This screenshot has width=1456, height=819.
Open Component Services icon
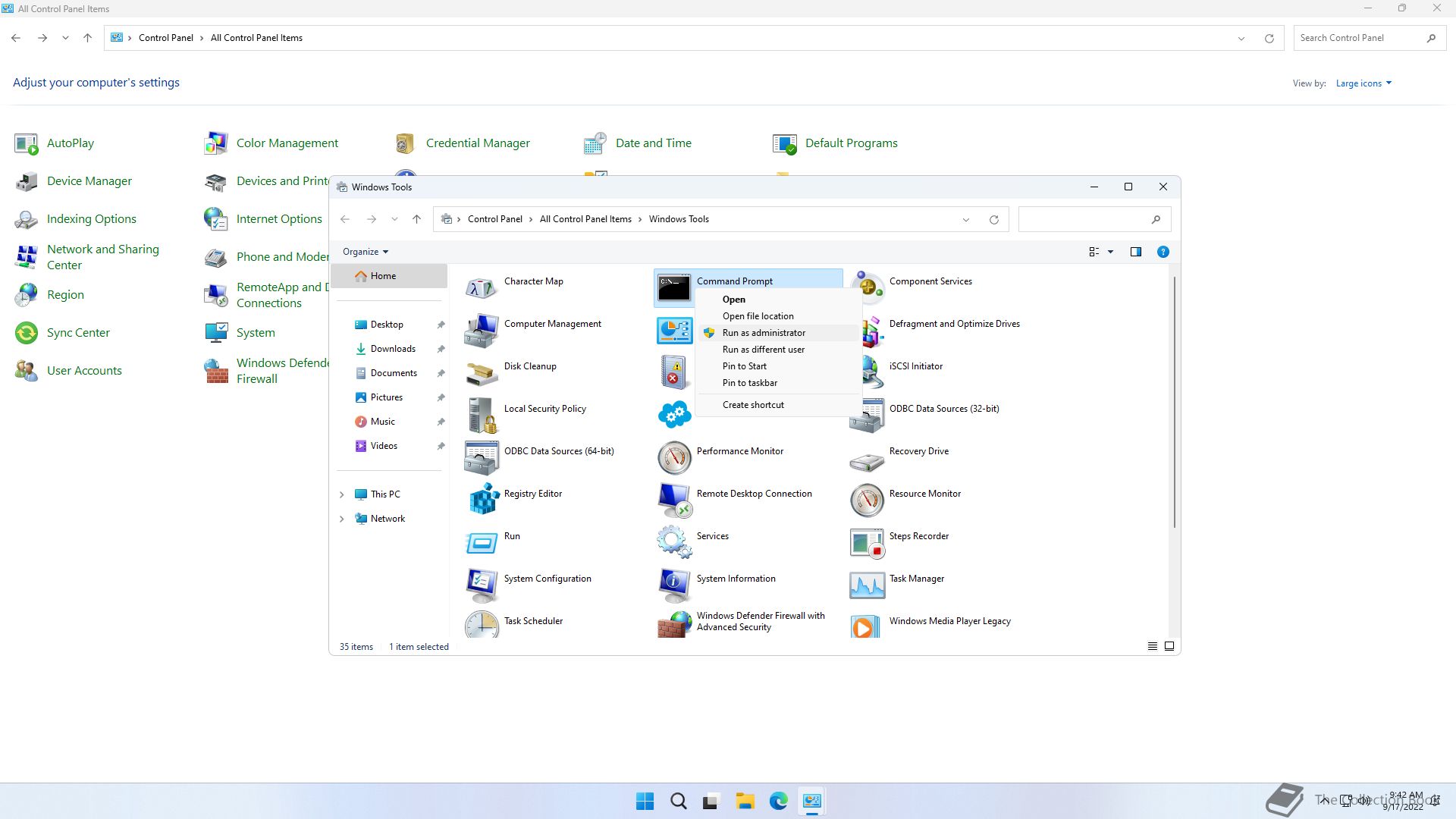click(867, 288)
